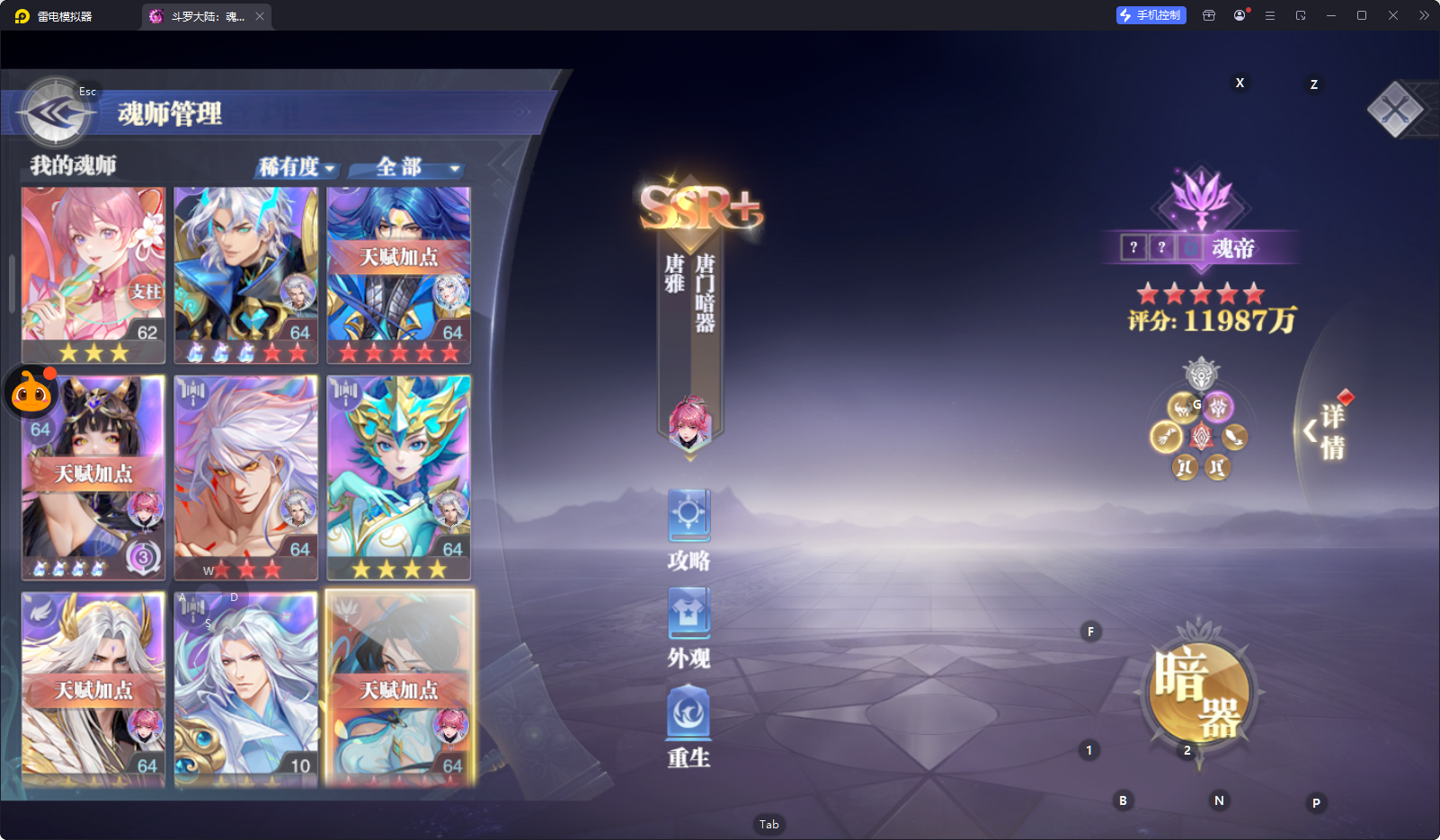The image size is (1440, 840).
Task: Click the second question-mark soul ring slot
Action: [1161, 247]
